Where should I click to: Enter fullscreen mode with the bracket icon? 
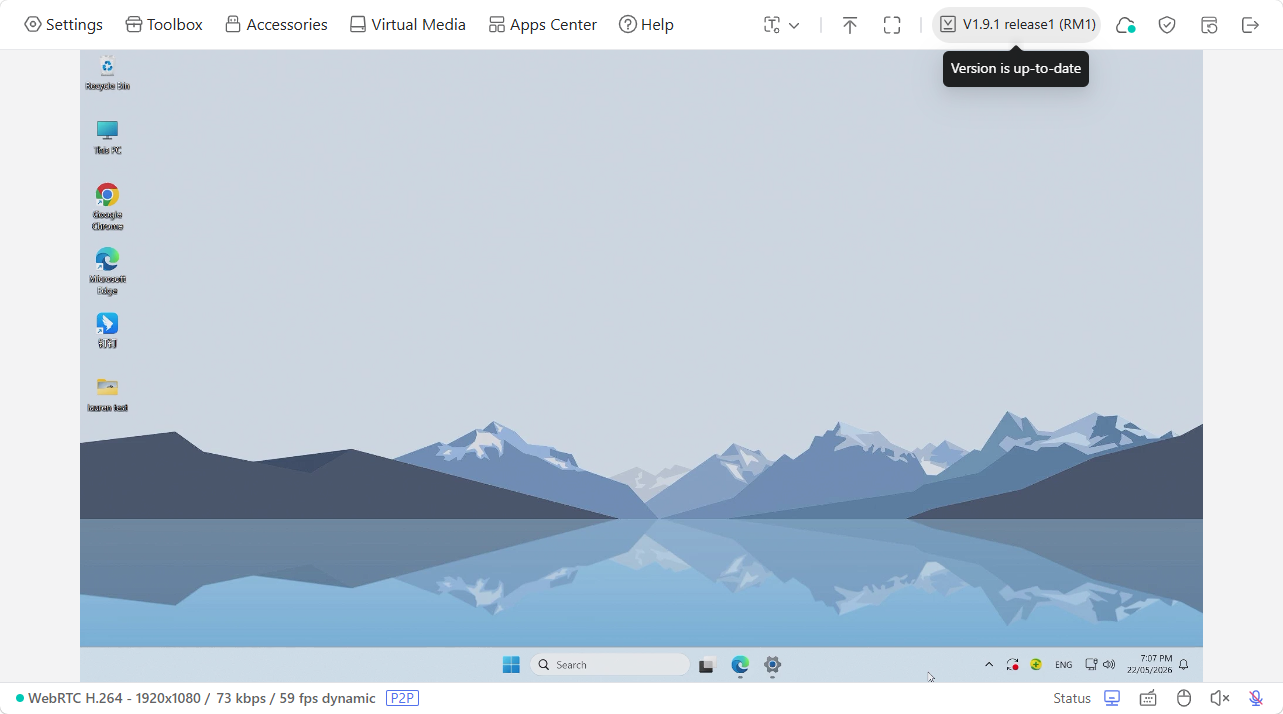click(892, 25)
